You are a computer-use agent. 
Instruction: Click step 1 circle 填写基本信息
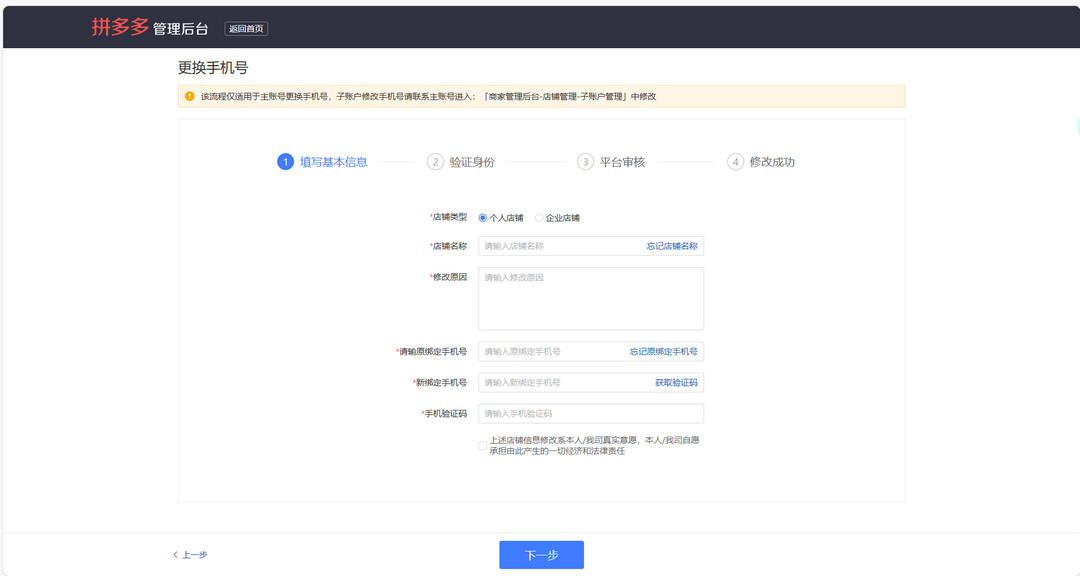[x=285, y=162]
